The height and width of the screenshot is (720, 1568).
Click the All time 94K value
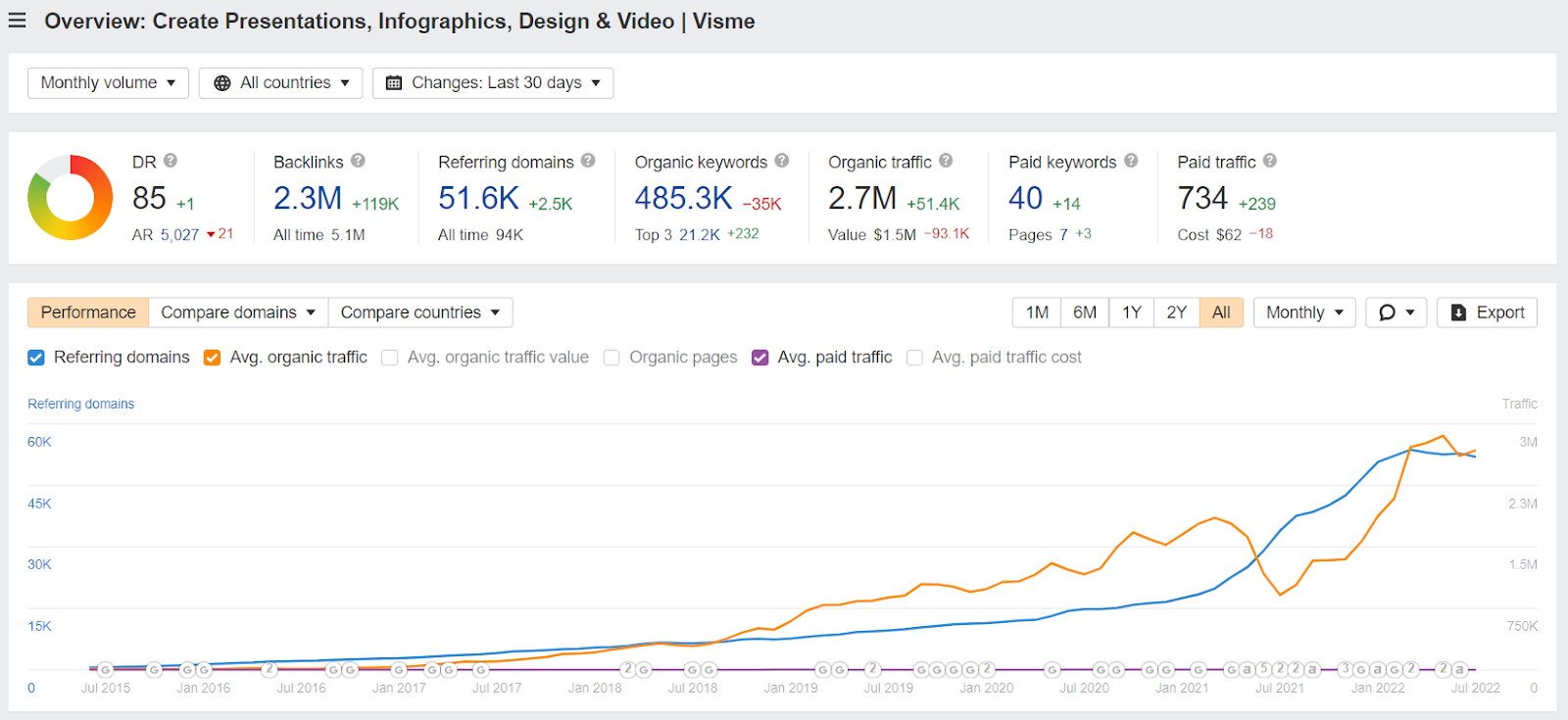tap(510, 235)
